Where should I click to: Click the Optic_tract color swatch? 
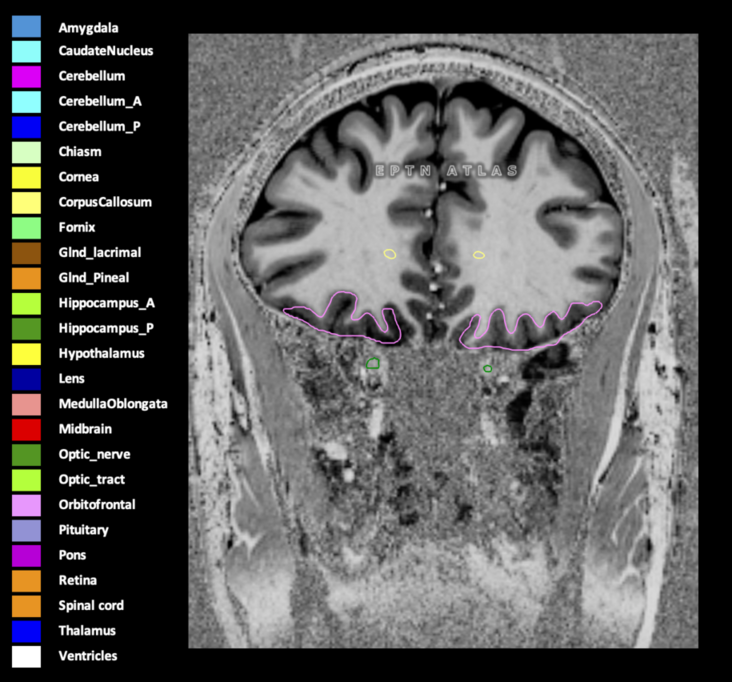(26, 480)
